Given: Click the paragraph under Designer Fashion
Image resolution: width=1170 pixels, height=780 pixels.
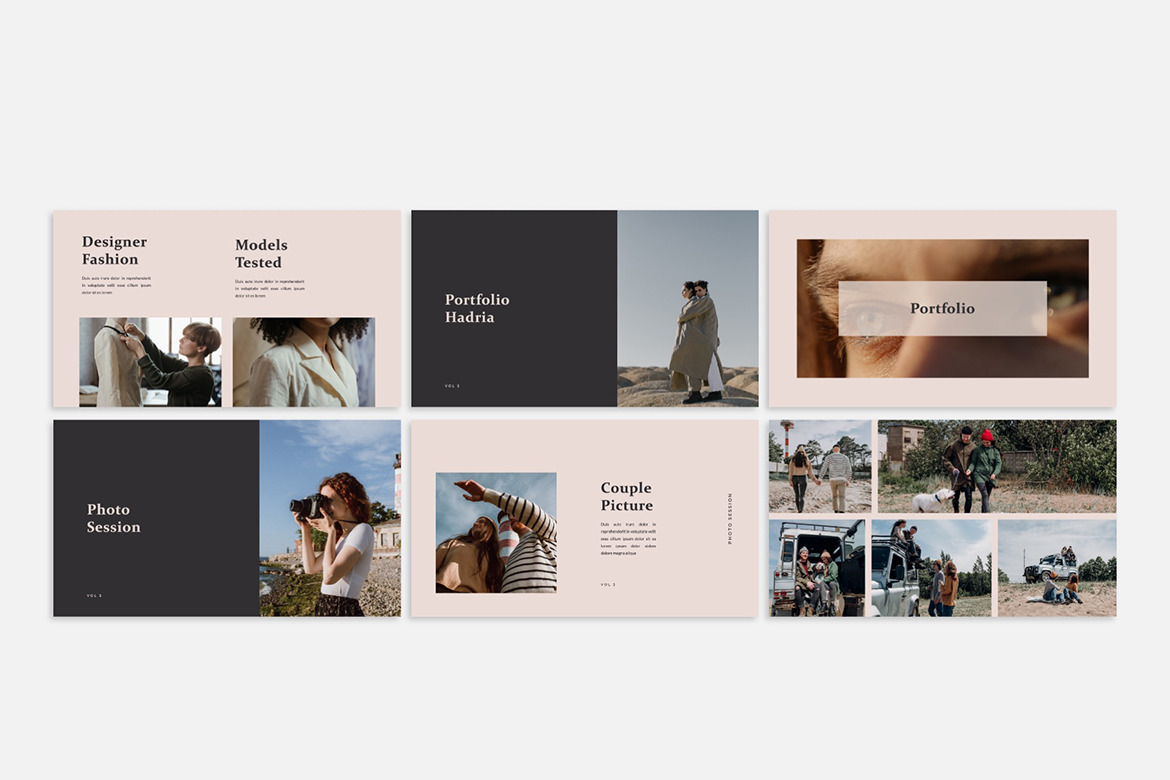Looking at the screenshot, I should 116,285.
